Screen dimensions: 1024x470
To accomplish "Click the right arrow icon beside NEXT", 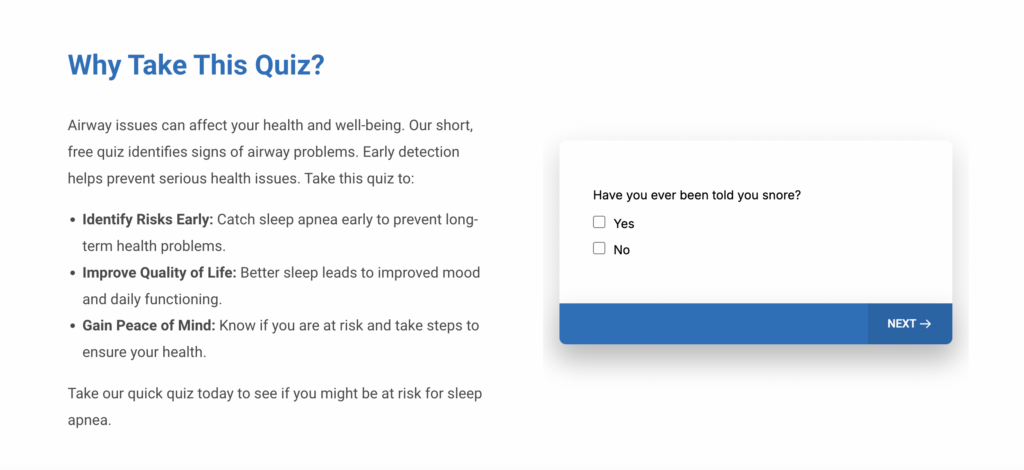I will pos(925,324).
